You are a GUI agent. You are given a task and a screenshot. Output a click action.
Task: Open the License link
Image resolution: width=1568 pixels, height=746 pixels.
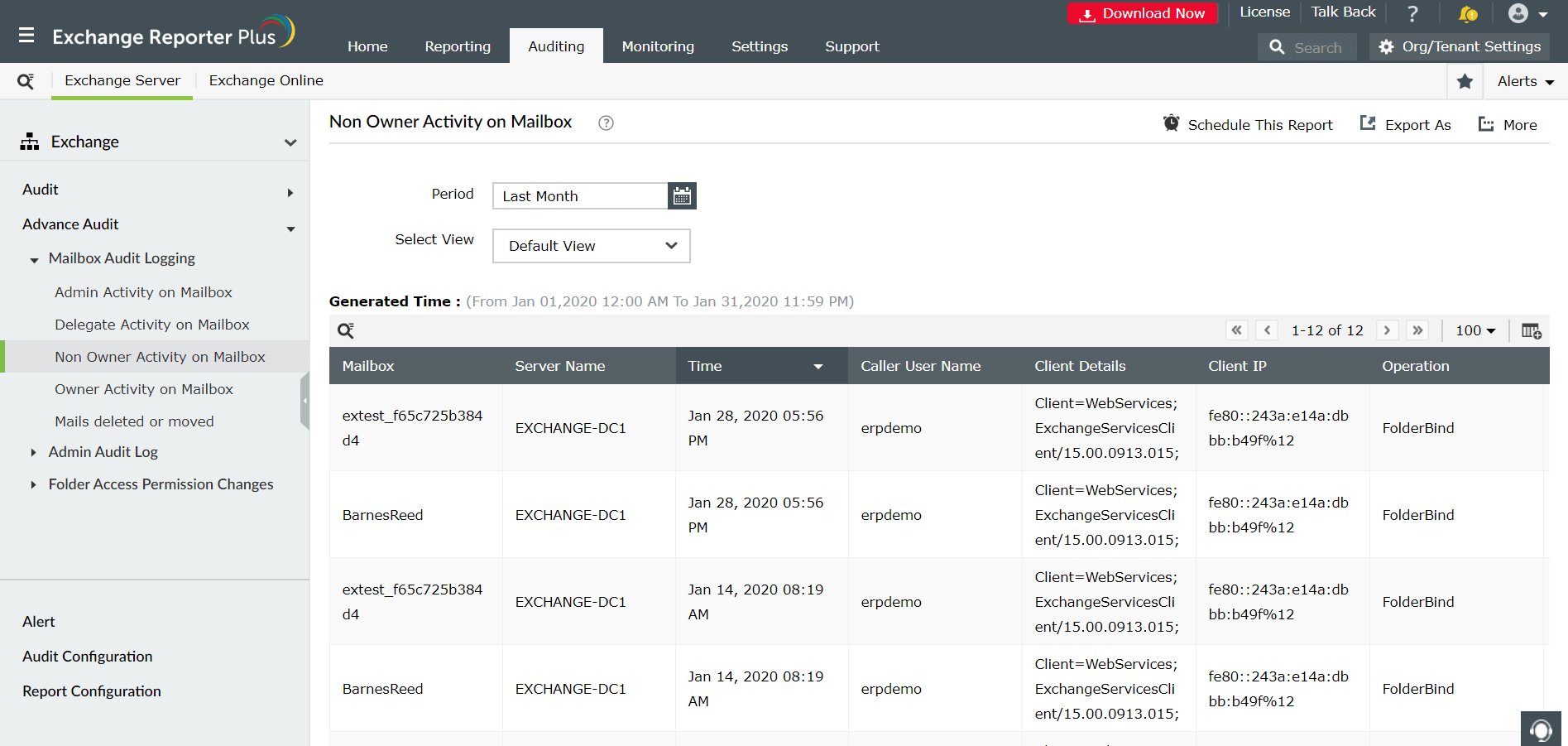(1264, 12)
